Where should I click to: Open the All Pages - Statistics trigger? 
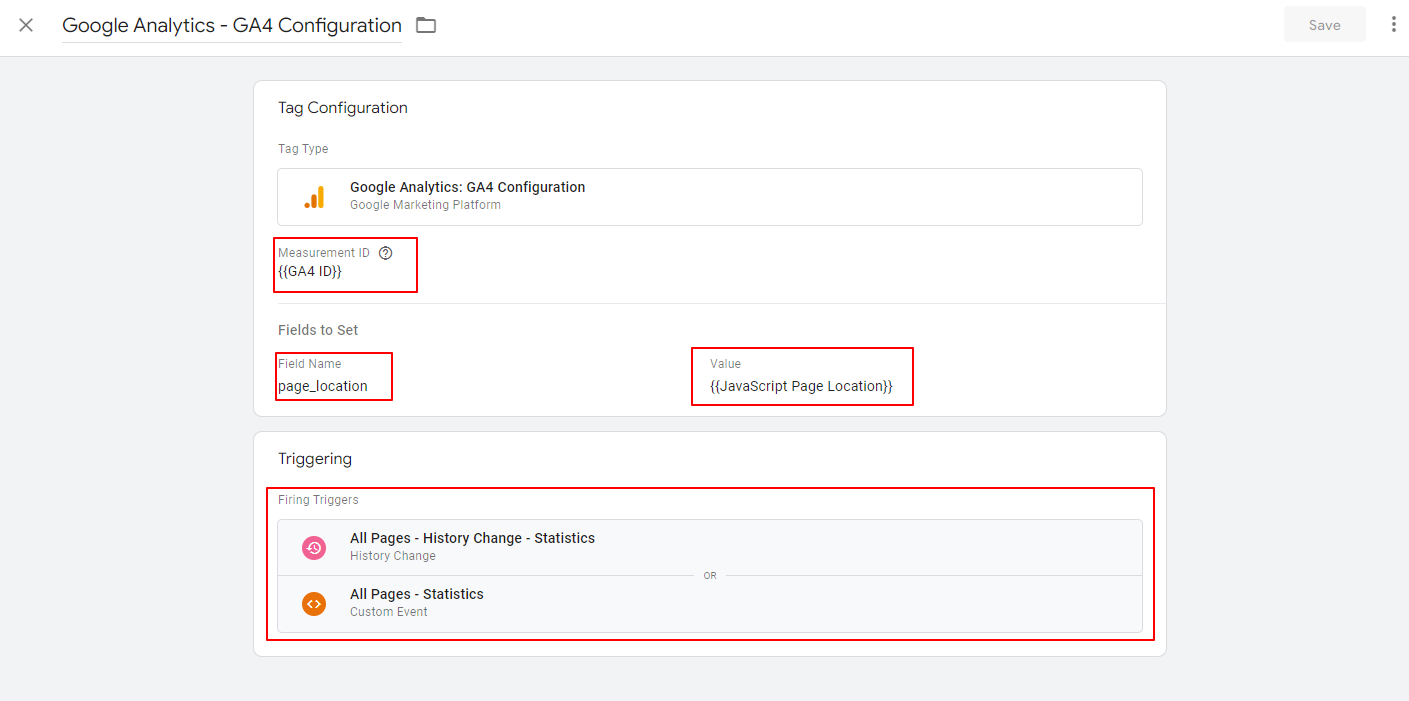click(x=416, y=594)
